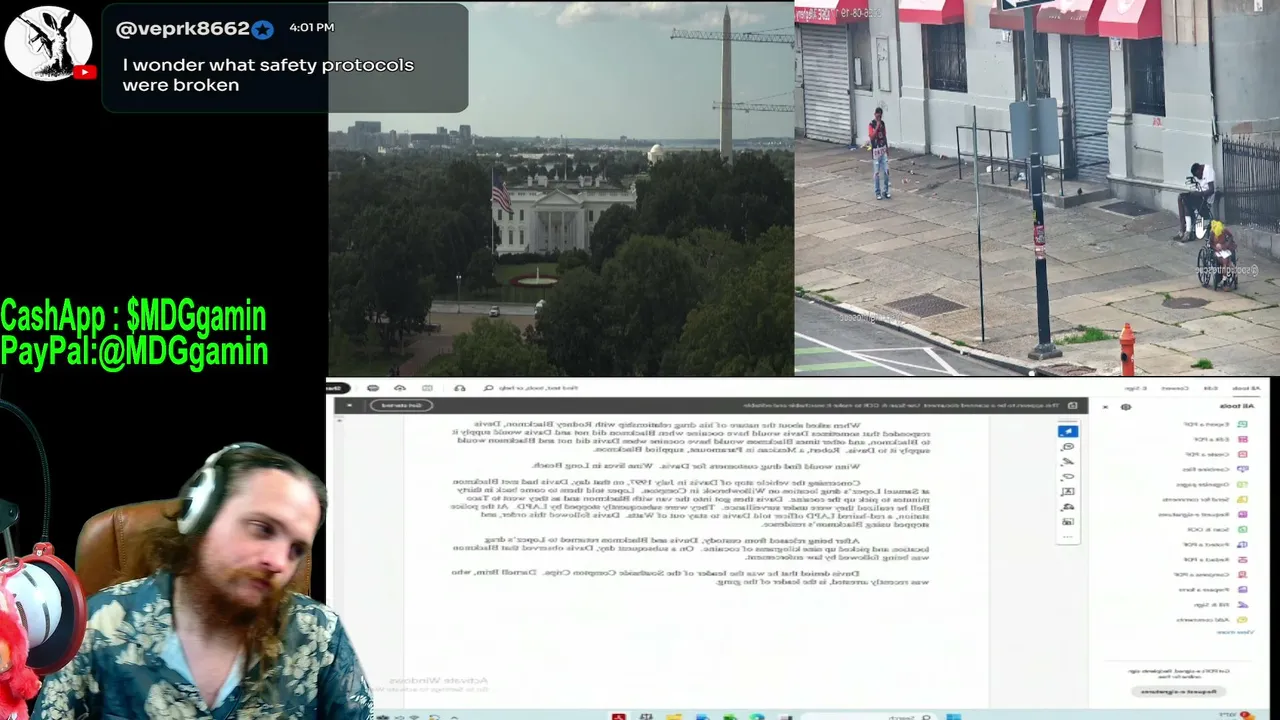The image size is (1280, 720).
Task: Click the search magnifier icon in Acrobat
Action: click(488, 388)
